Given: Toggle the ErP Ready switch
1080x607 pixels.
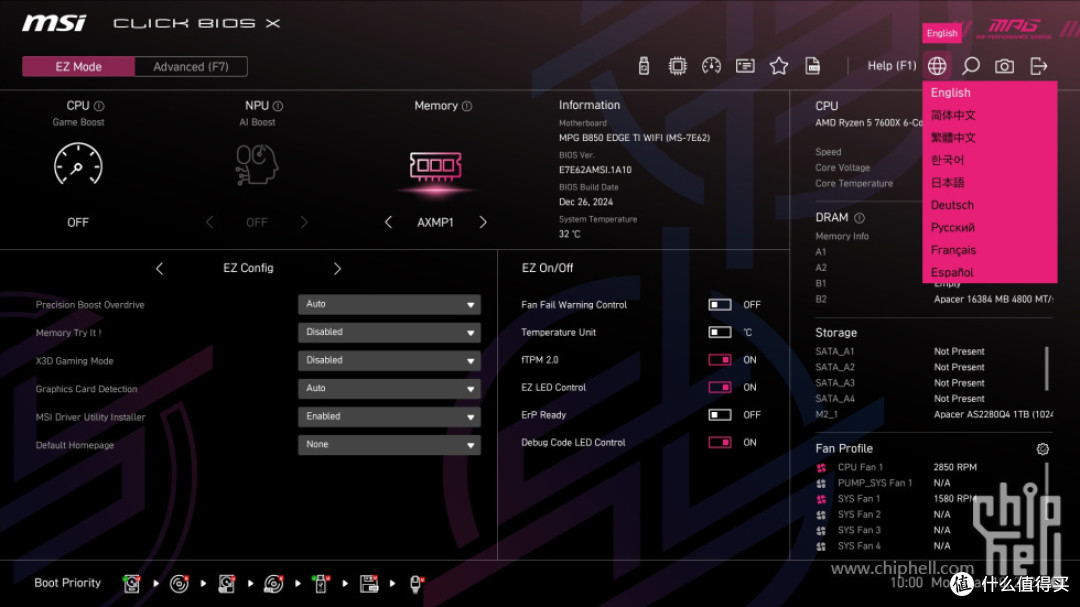Looking at the screenshot, I should [720, 415].
